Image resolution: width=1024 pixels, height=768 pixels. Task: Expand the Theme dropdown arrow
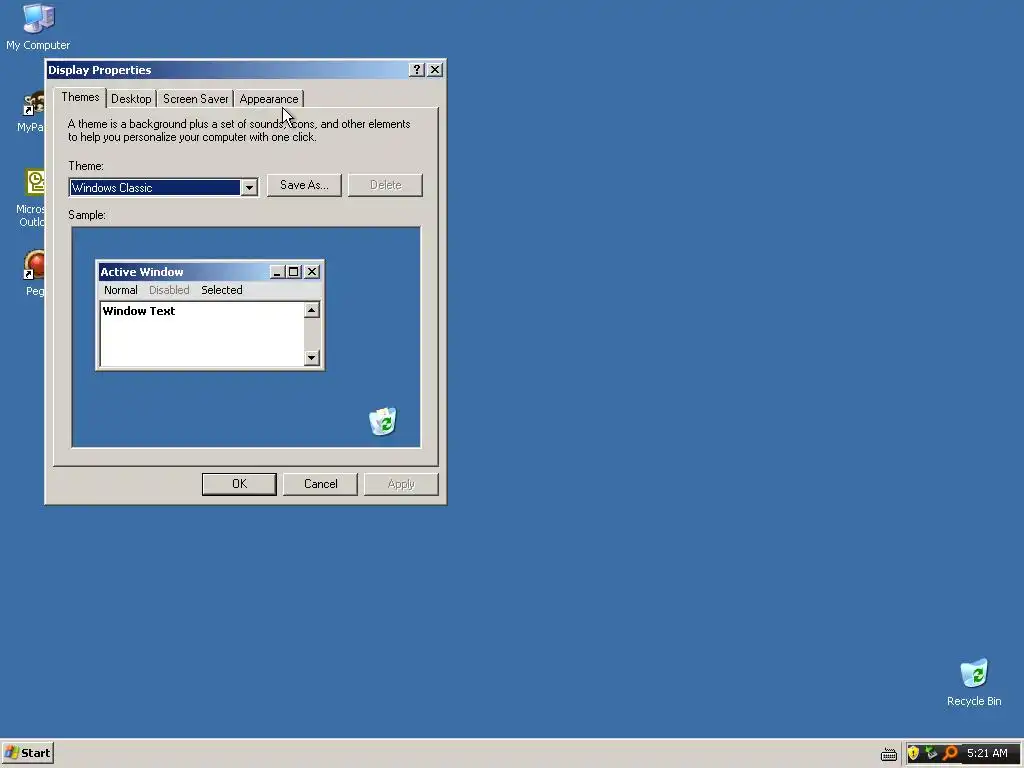(249, 188)
